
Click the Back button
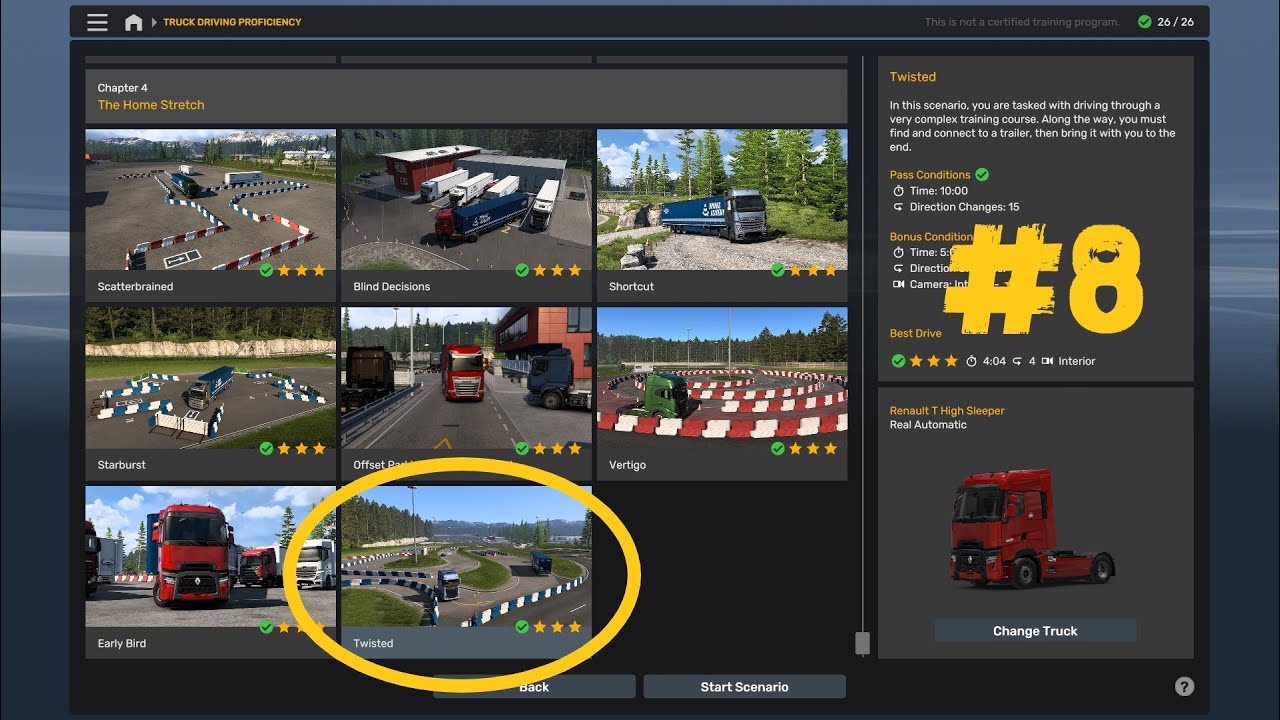[534, 687]
